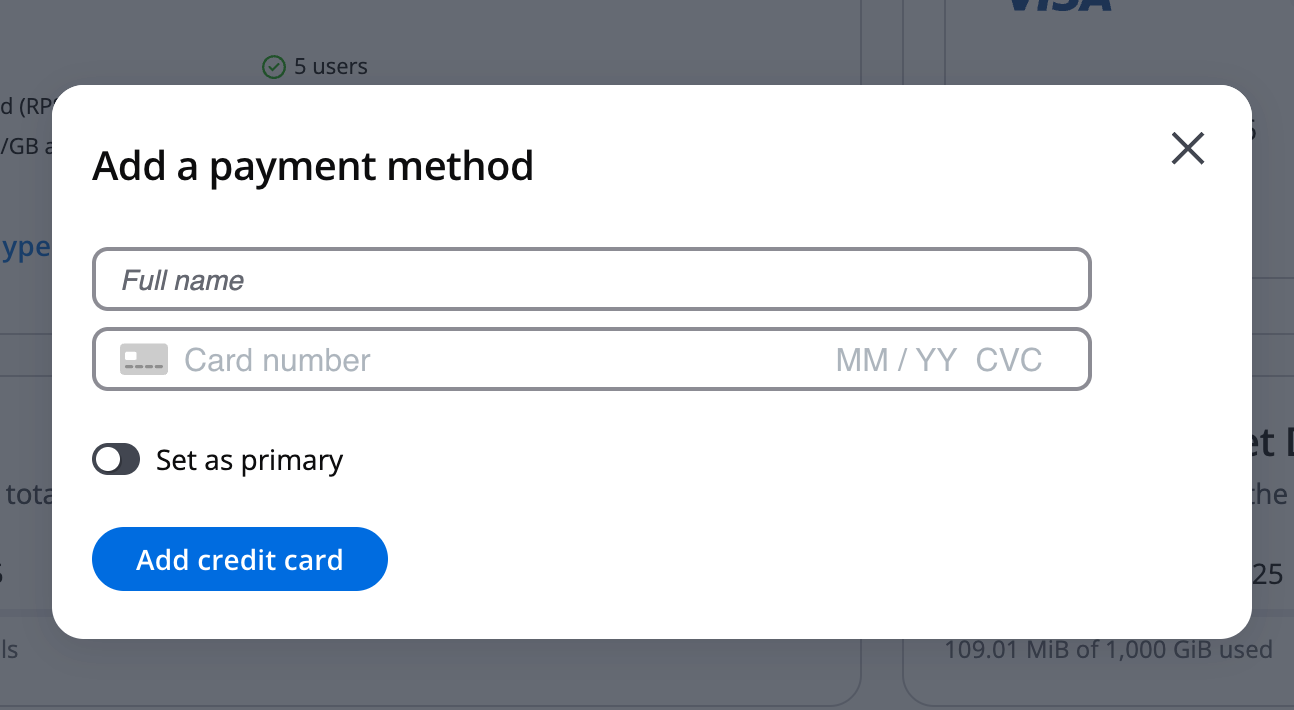Click inside the Card number field
The image size is (1294, 710).
(400, 359)
